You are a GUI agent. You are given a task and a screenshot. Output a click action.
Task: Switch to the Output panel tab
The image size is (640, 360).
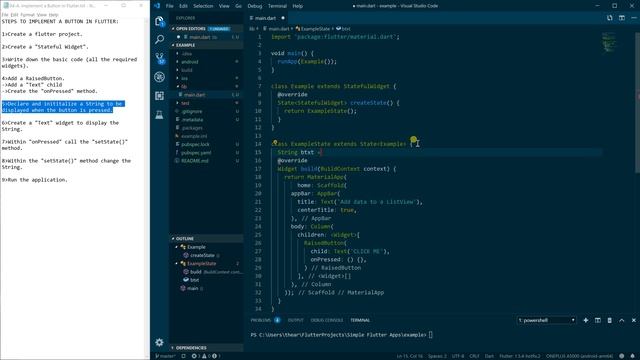point(296,320)
